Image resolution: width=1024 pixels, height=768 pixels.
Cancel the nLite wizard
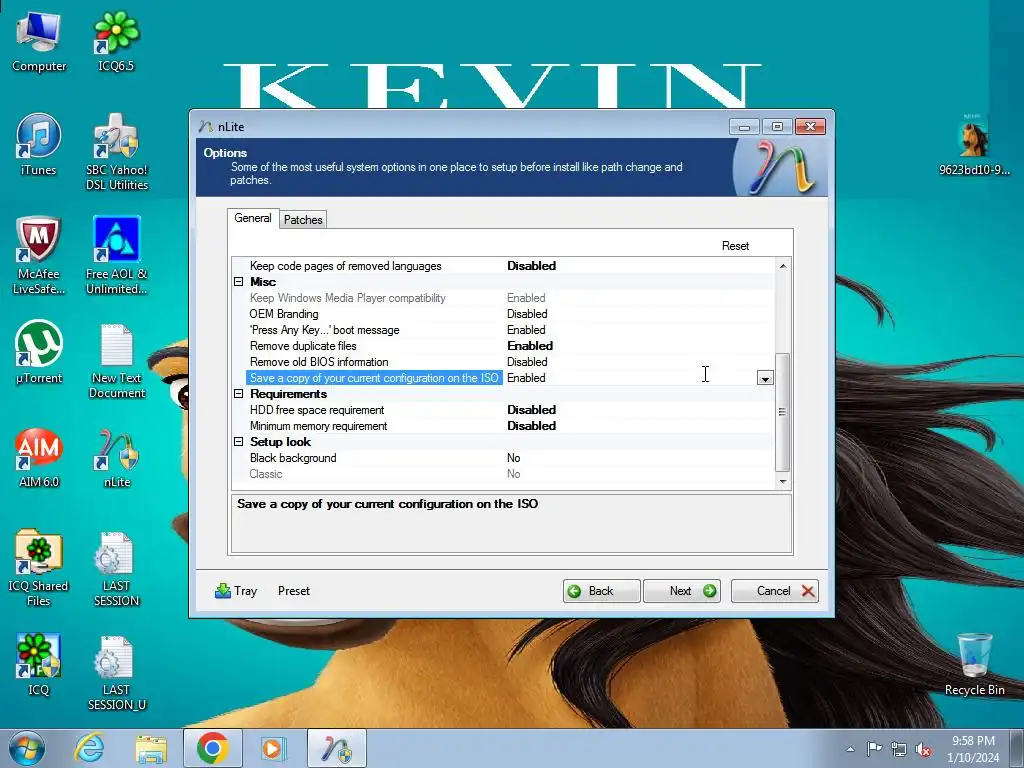coord(775,591)
